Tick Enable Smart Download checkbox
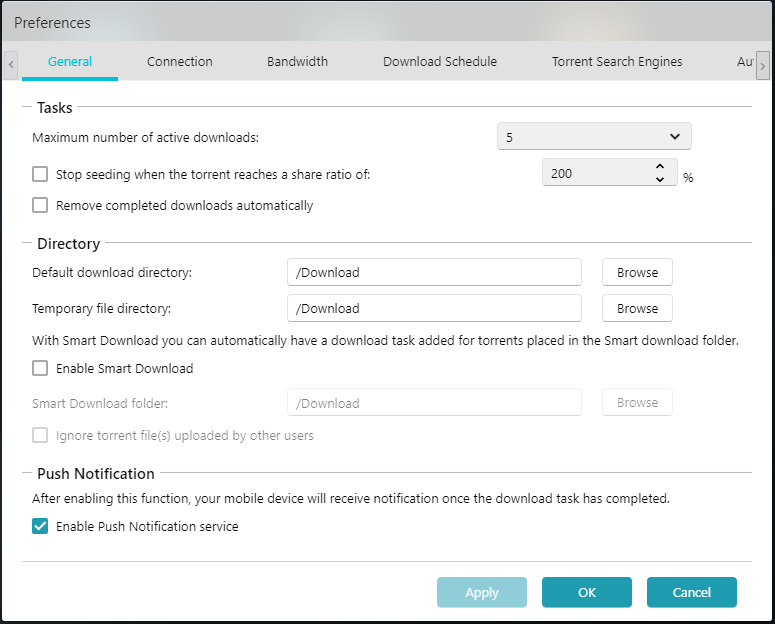The width and height of the screenshot is (775, 624). tap(40, 368)
